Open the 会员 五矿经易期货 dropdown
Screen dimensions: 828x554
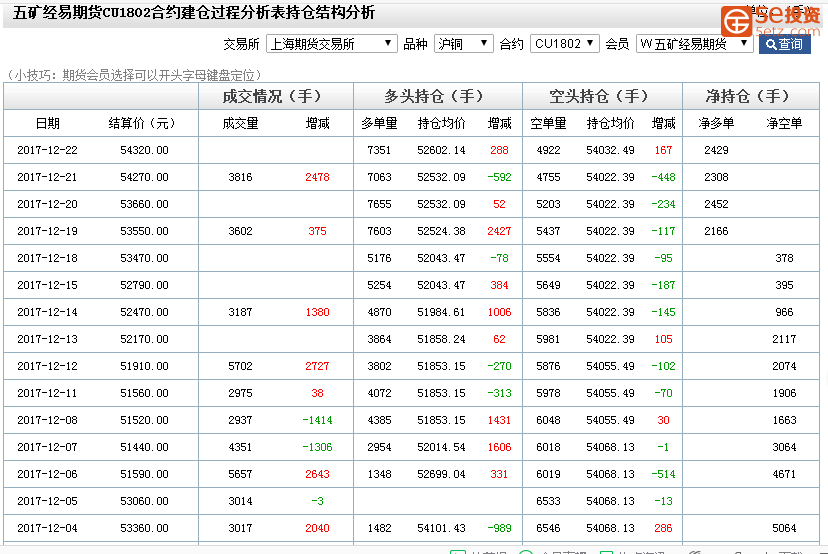click(694, 44)
